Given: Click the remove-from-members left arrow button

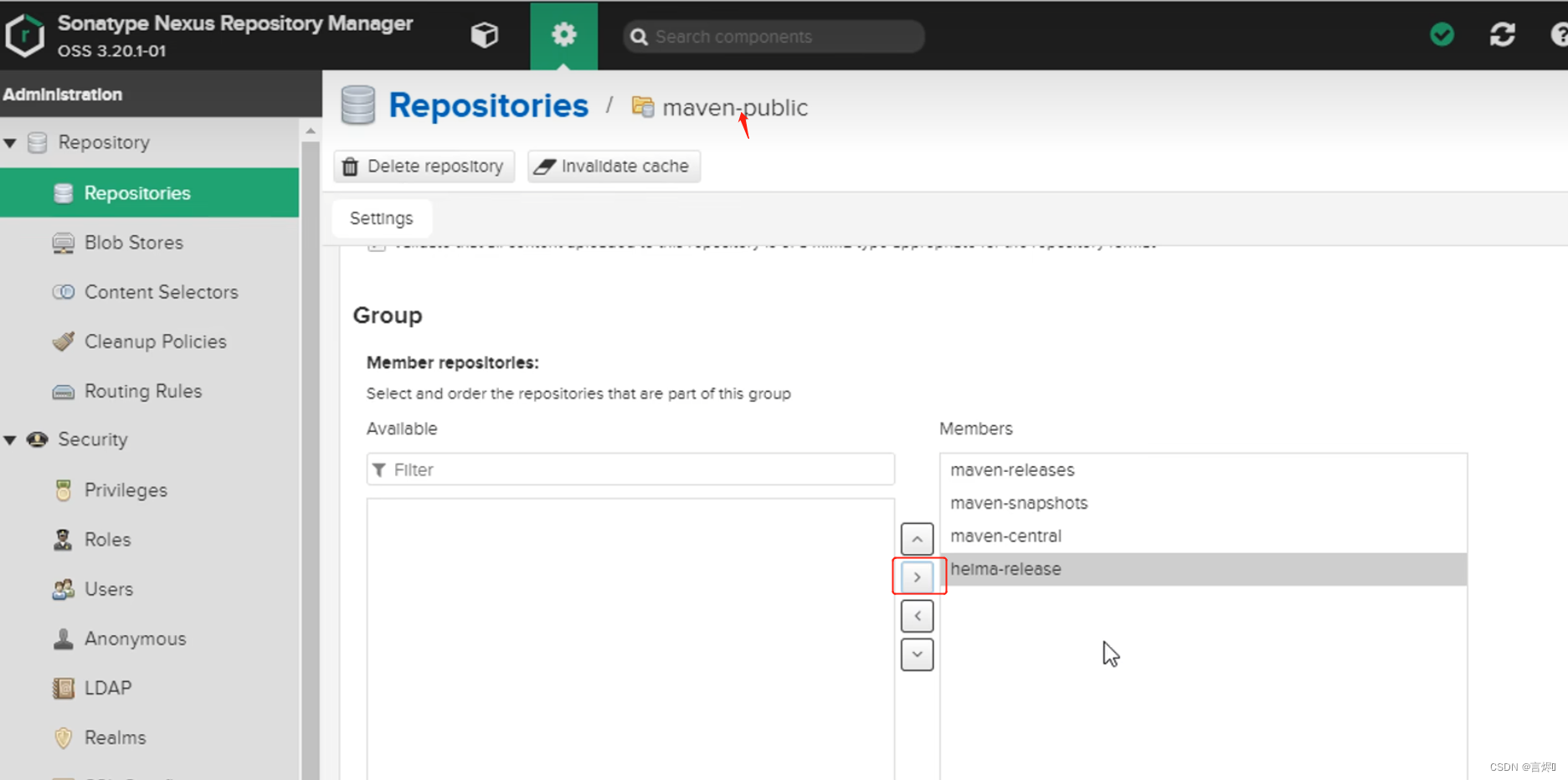Looking at the screenshot, I should (x=917, y=616).
